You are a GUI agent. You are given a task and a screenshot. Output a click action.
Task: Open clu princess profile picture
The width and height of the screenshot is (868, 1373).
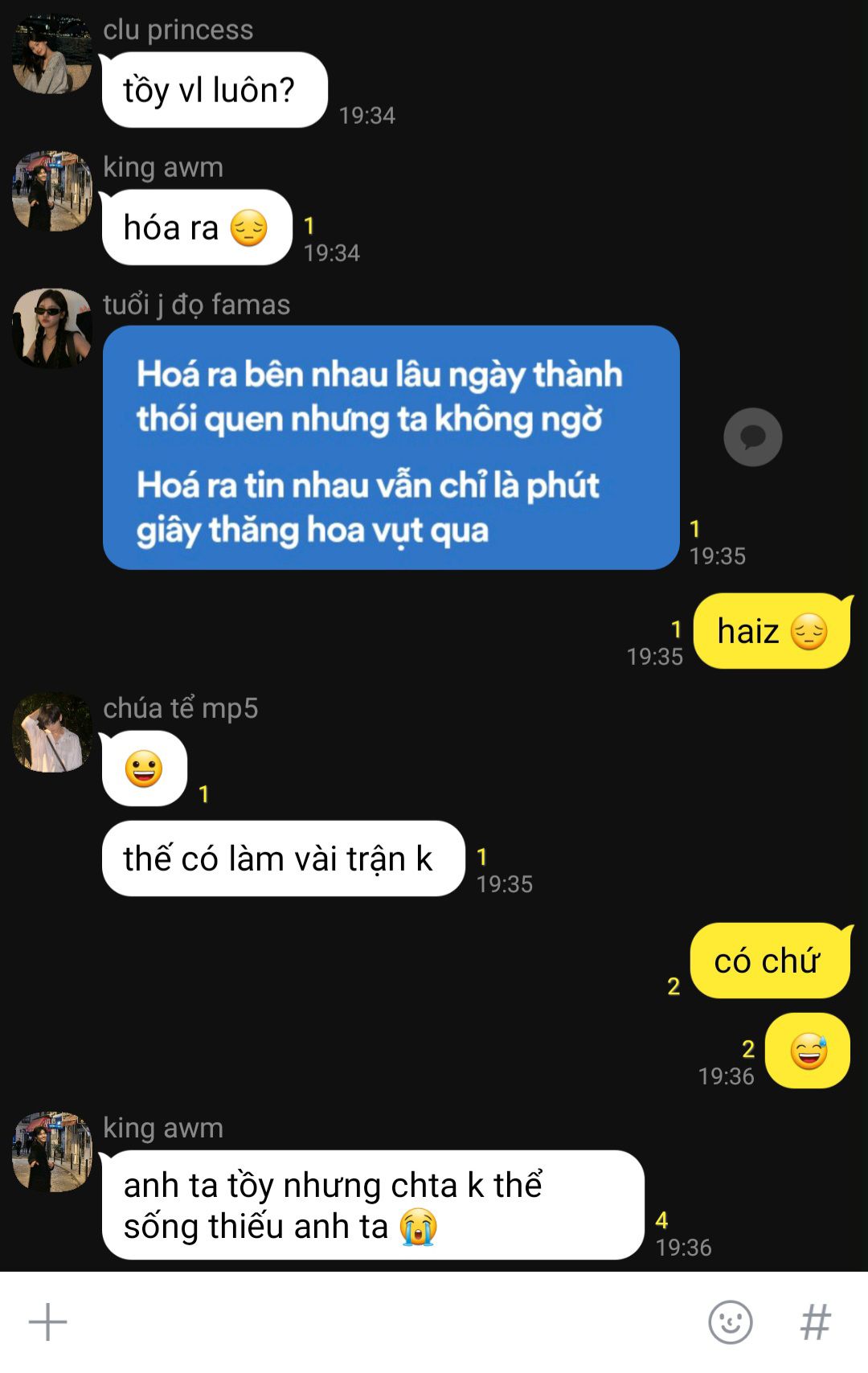click(x=52, y=55)
